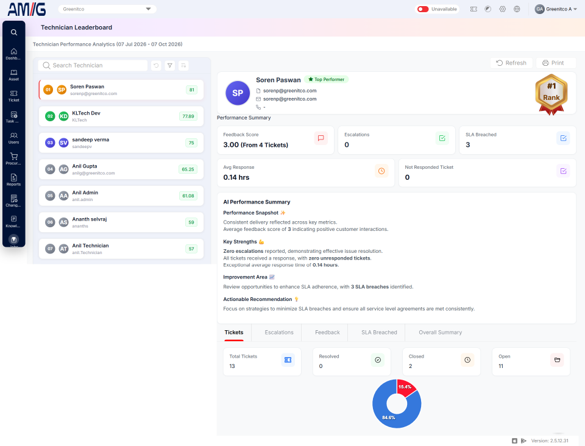Image resolution: width=585 pixels, height=446 pixels.
Task: Click Anil Admin's score 61.08
Action: click(188, 196)
